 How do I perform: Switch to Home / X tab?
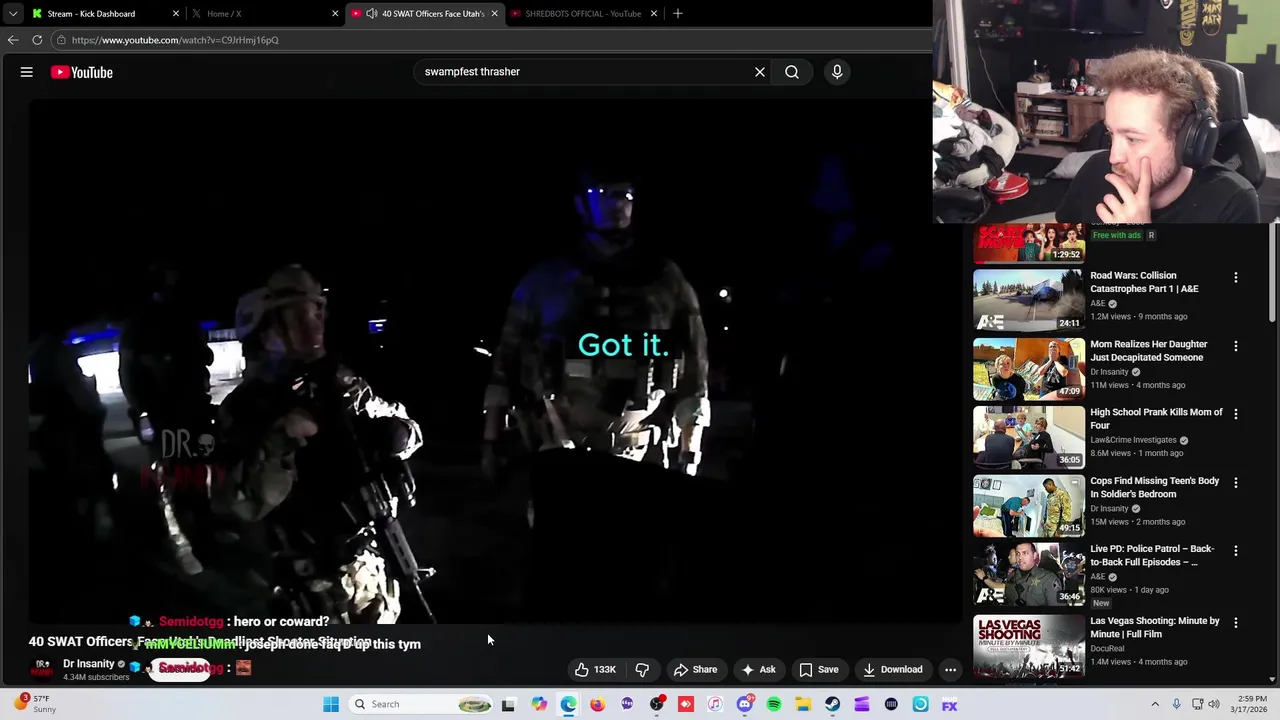264,14
